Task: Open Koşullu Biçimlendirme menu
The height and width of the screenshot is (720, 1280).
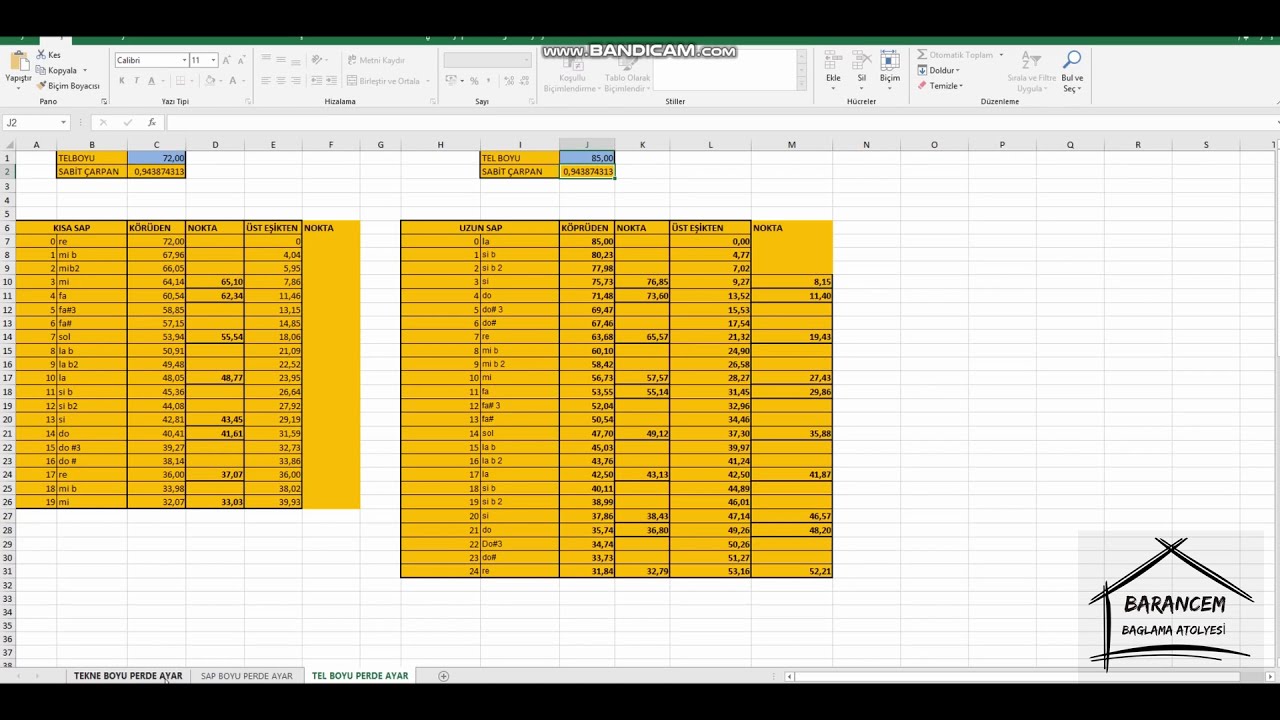Action: pyautogui.click(x=571, y=71)
